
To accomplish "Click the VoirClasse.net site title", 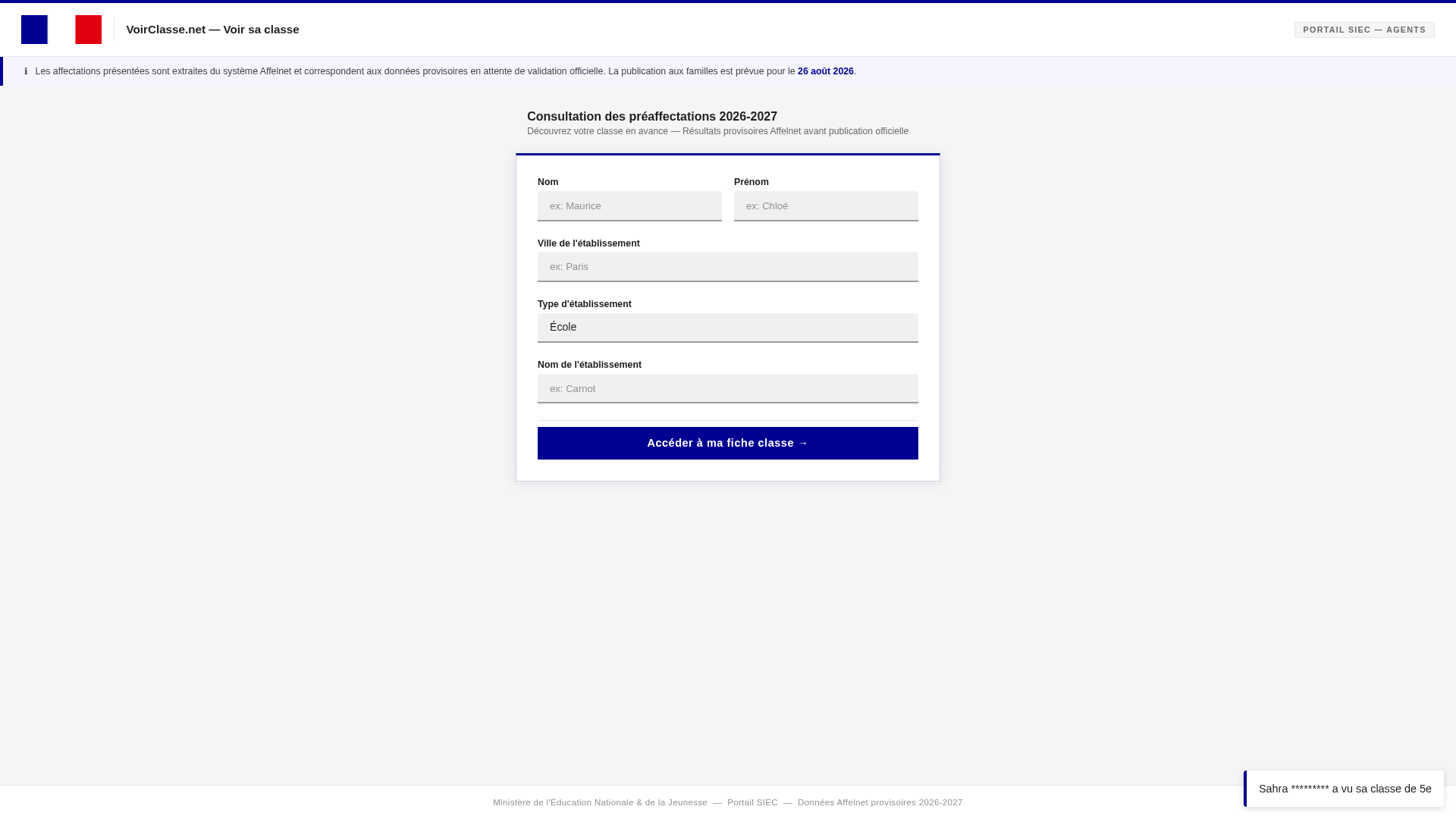I will click(x=212, y=30).
